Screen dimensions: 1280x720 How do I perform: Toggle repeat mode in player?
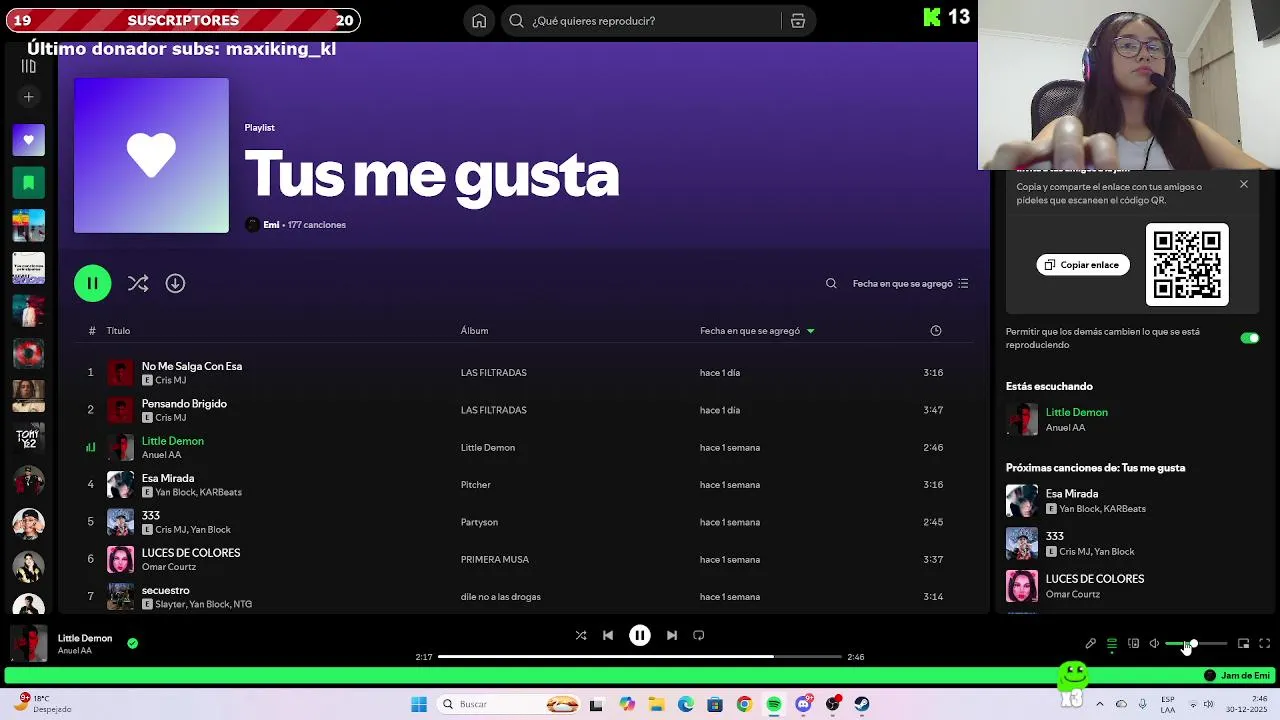point(699,636)
